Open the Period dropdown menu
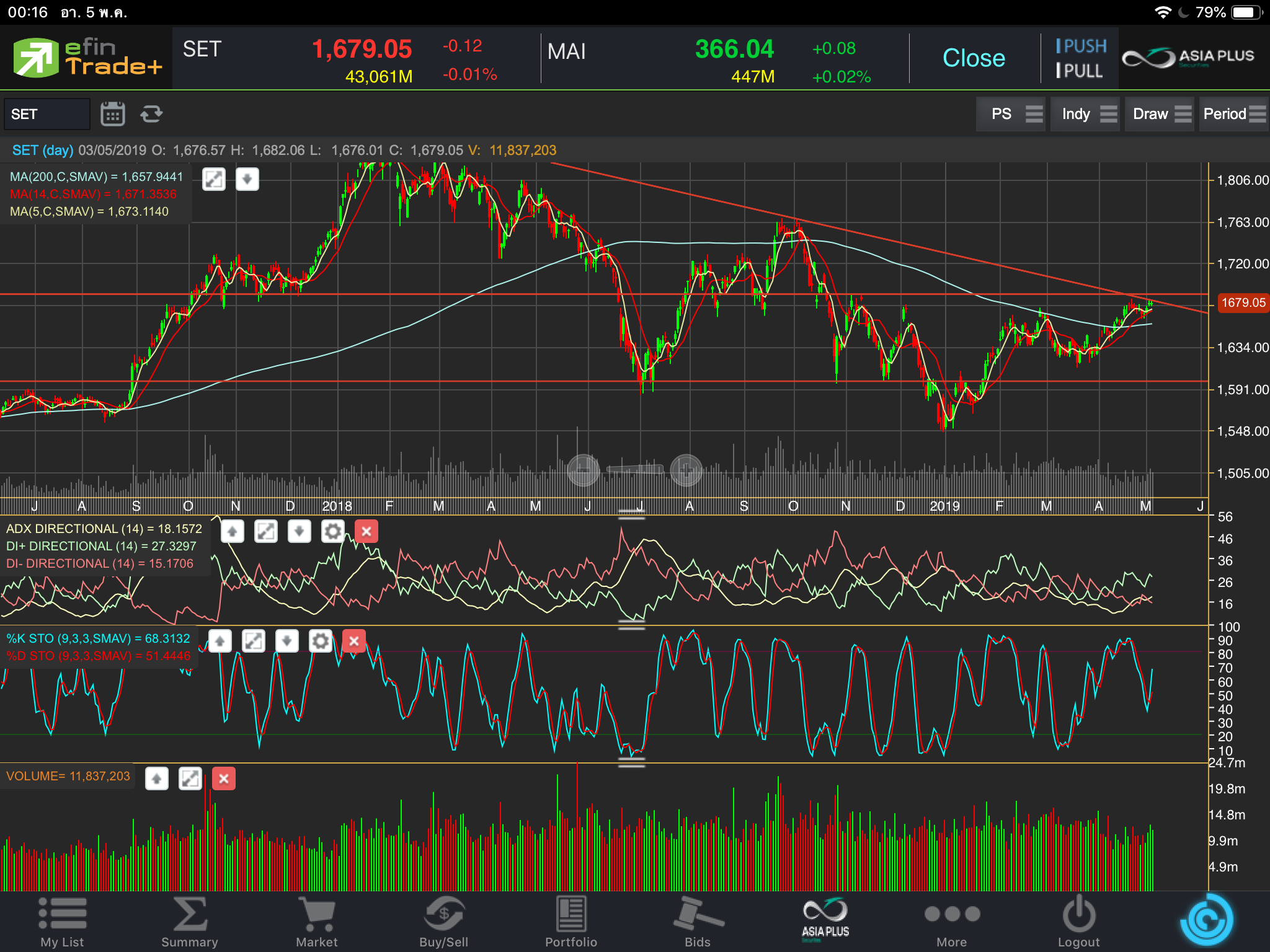 pos(1233,114)
